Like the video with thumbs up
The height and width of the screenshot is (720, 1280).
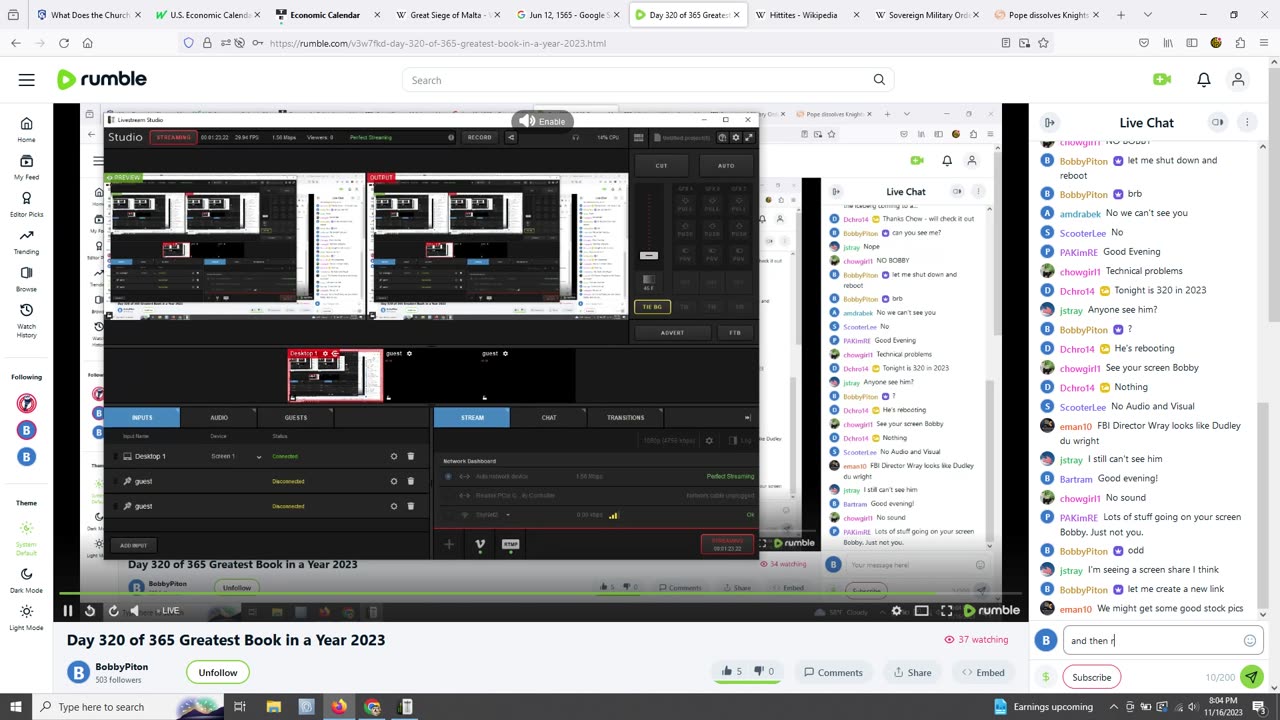732,672
